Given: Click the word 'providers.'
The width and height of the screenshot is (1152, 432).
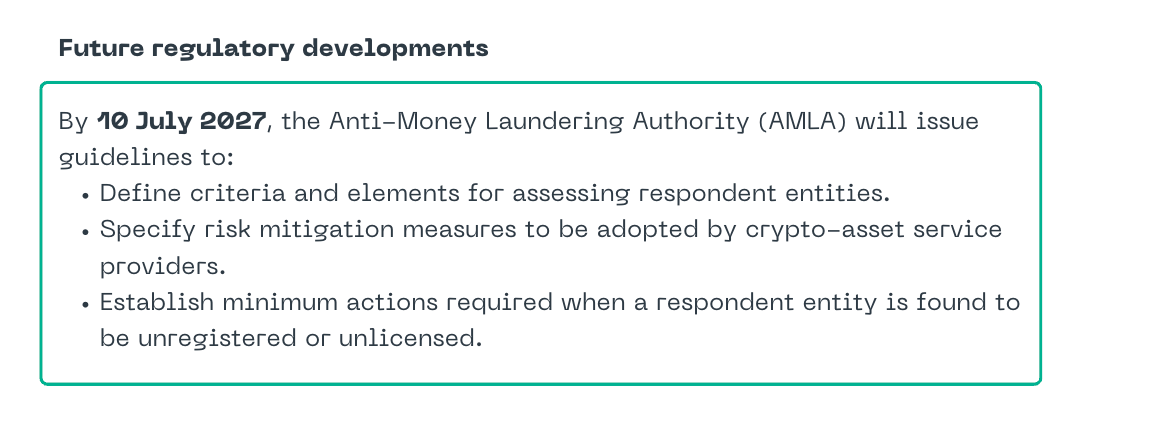Looking at the screenshot, I should tap(162, 267).
